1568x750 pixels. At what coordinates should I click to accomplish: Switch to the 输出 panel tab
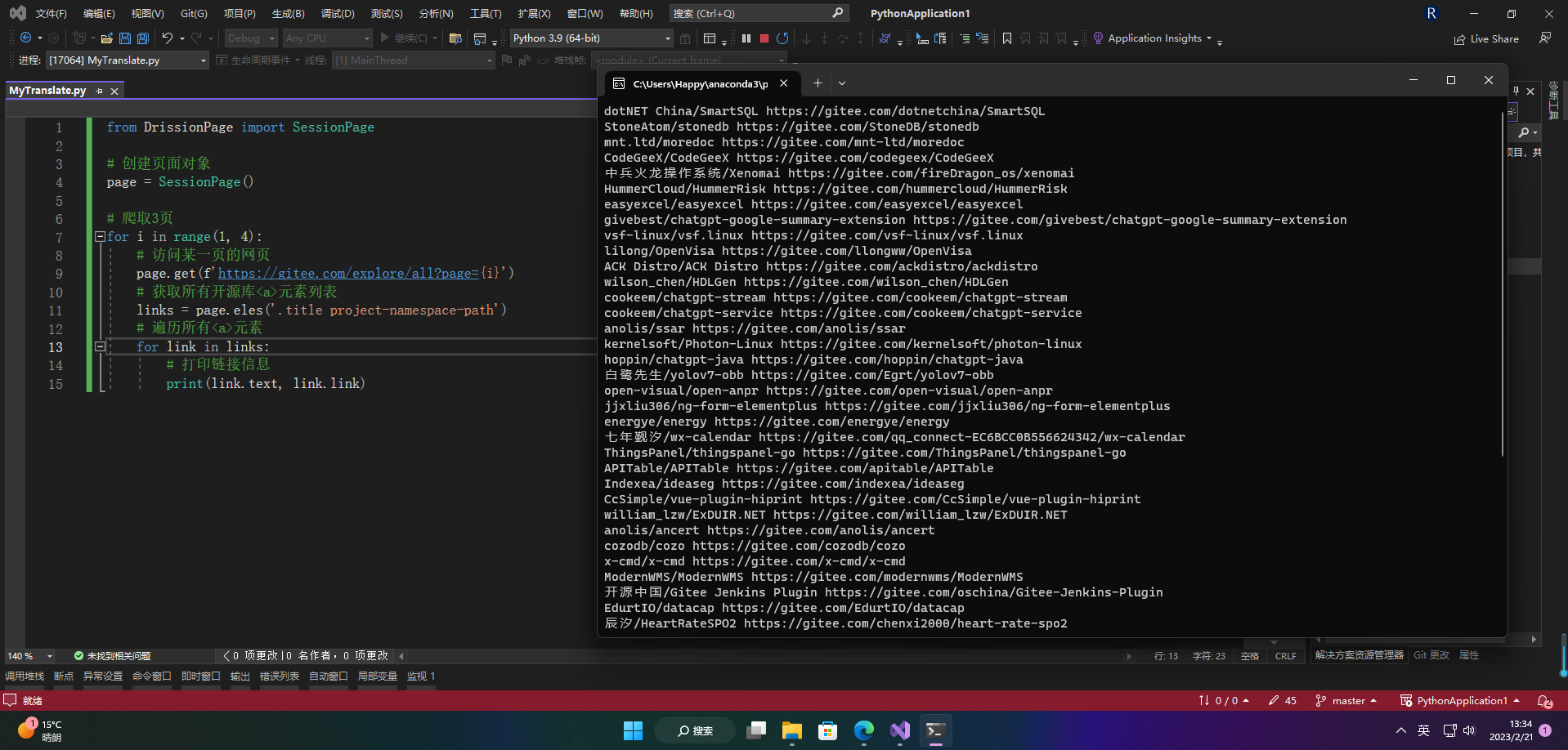point(240,676)
